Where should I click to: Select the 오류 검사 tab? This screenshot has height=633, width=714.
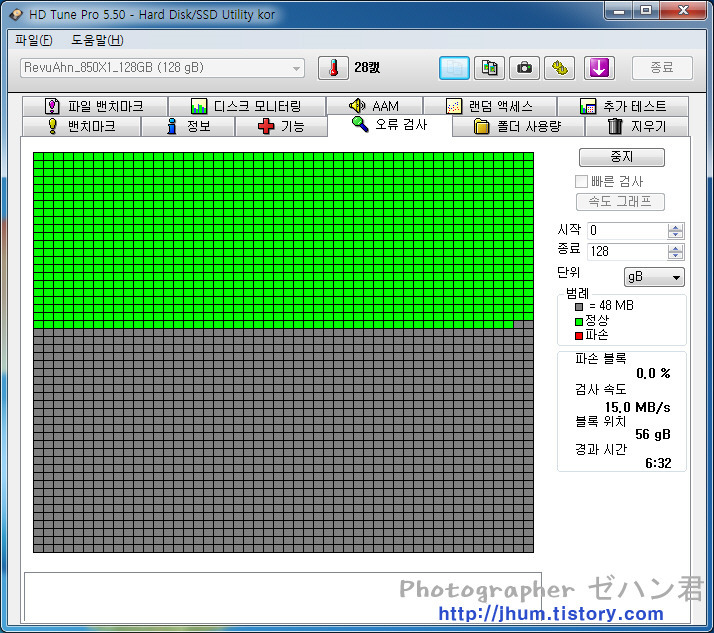tap(390, 124)
